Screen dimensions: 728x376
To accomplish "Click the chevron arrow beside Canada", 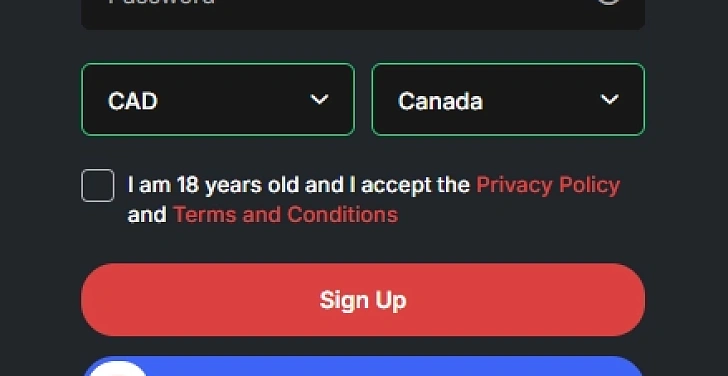I will point(609,99).
